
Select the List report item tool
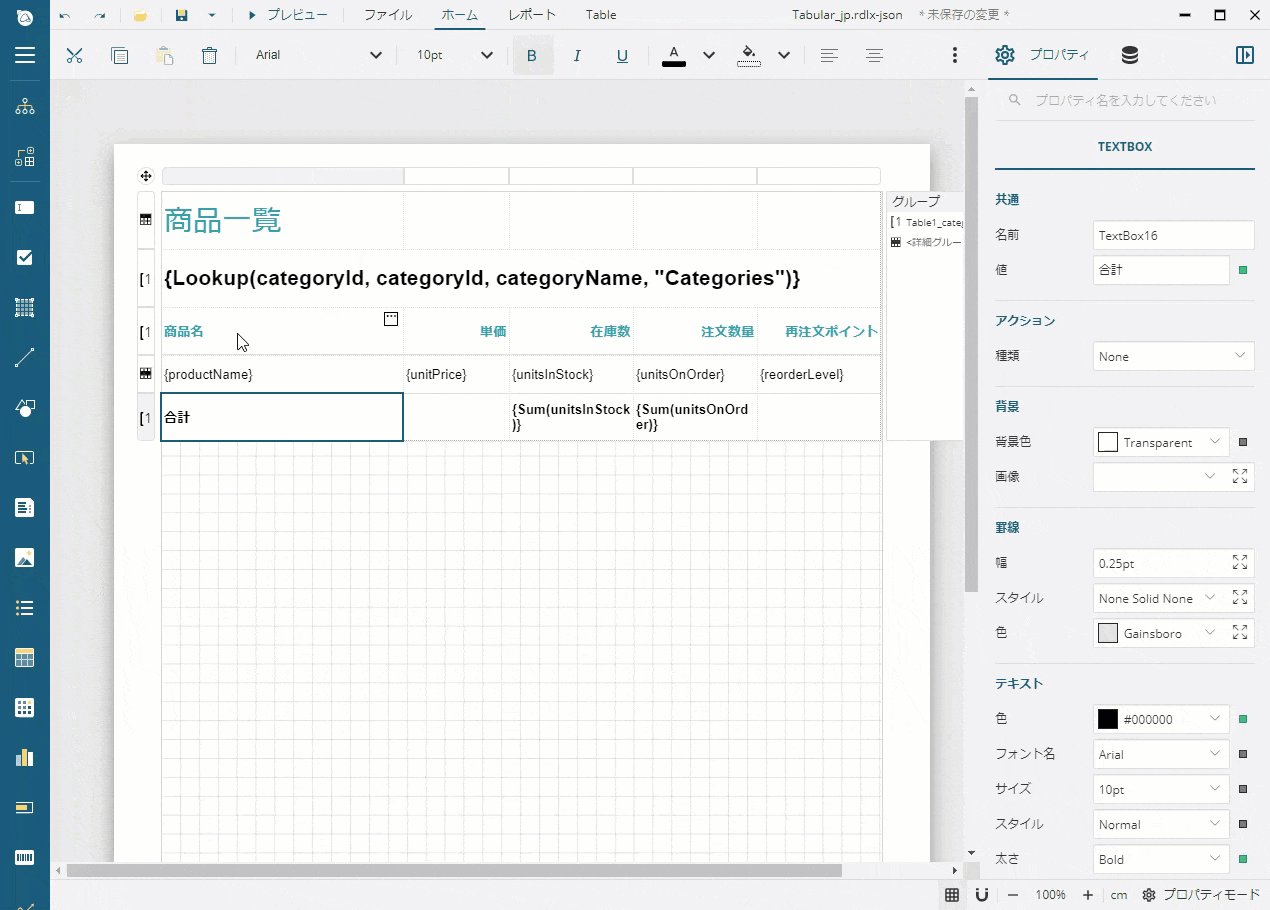click(25, 608)
